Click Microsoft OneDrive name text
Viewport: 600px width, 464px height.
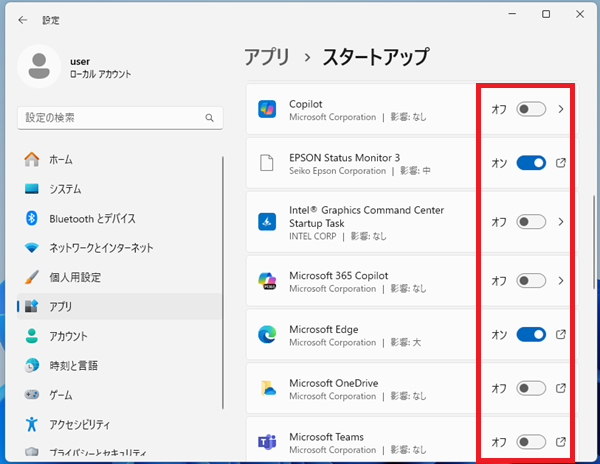click(x=334, y=383)
